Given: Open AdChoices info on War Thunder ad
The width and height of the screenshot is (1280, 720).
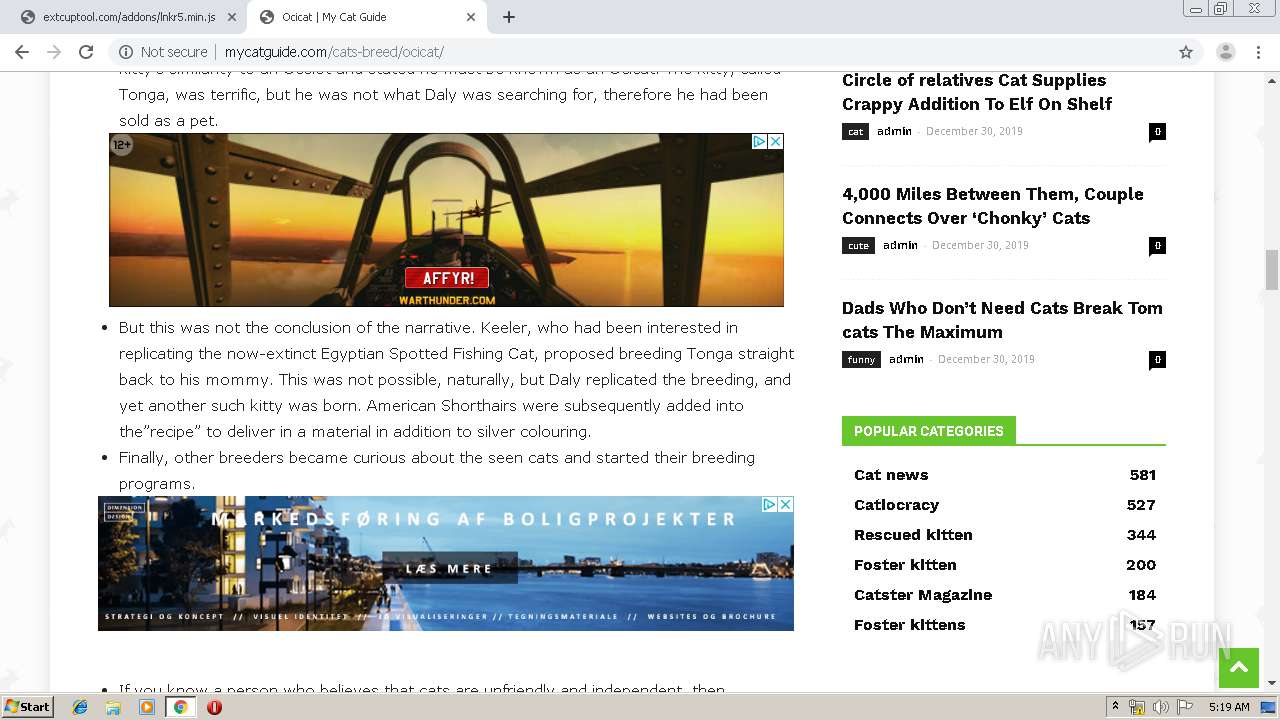Looking at the screenshot, I should (759, 142).
